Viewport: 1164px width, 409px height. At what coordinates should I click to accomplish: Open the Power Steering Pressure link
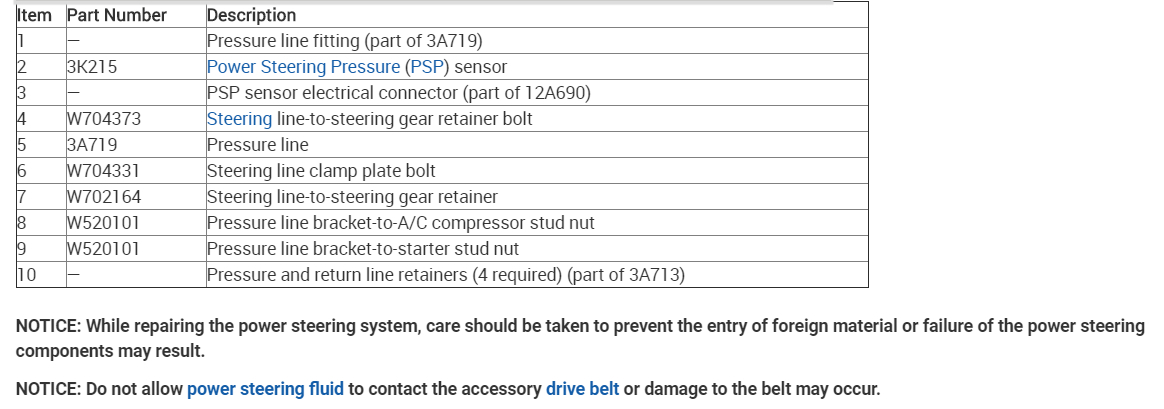[304, 67]
